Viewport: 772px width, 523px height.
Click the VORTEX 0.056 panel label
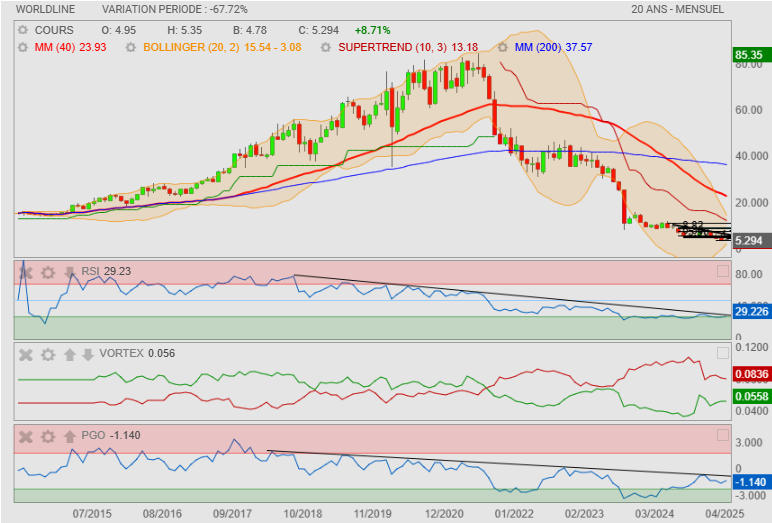[x=137, y=354]
